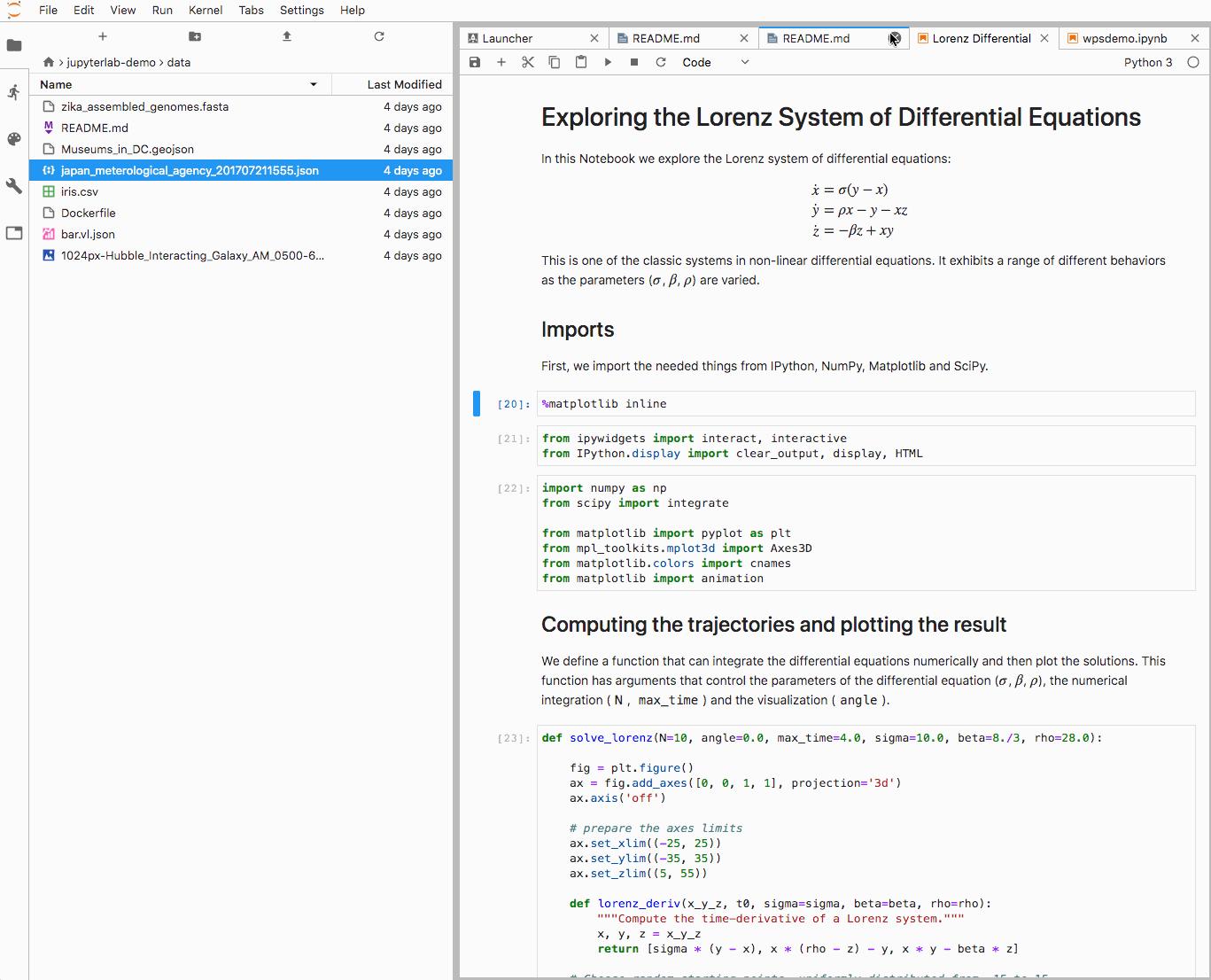Cut the selected cell with scissors icon
1211x980 pixels.
coord(528,62)
